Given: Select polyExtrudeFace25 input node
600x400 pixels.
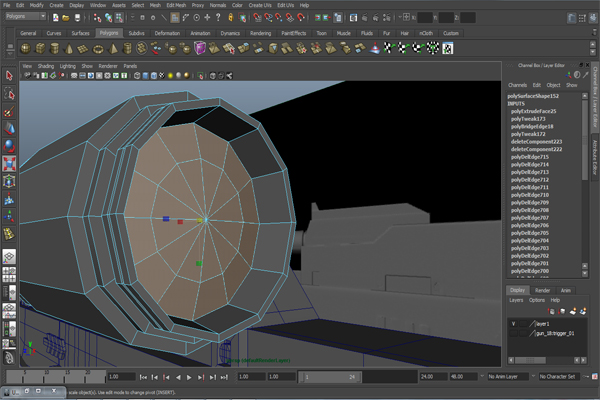Looking at the screenshot, I should click(533, 111).
